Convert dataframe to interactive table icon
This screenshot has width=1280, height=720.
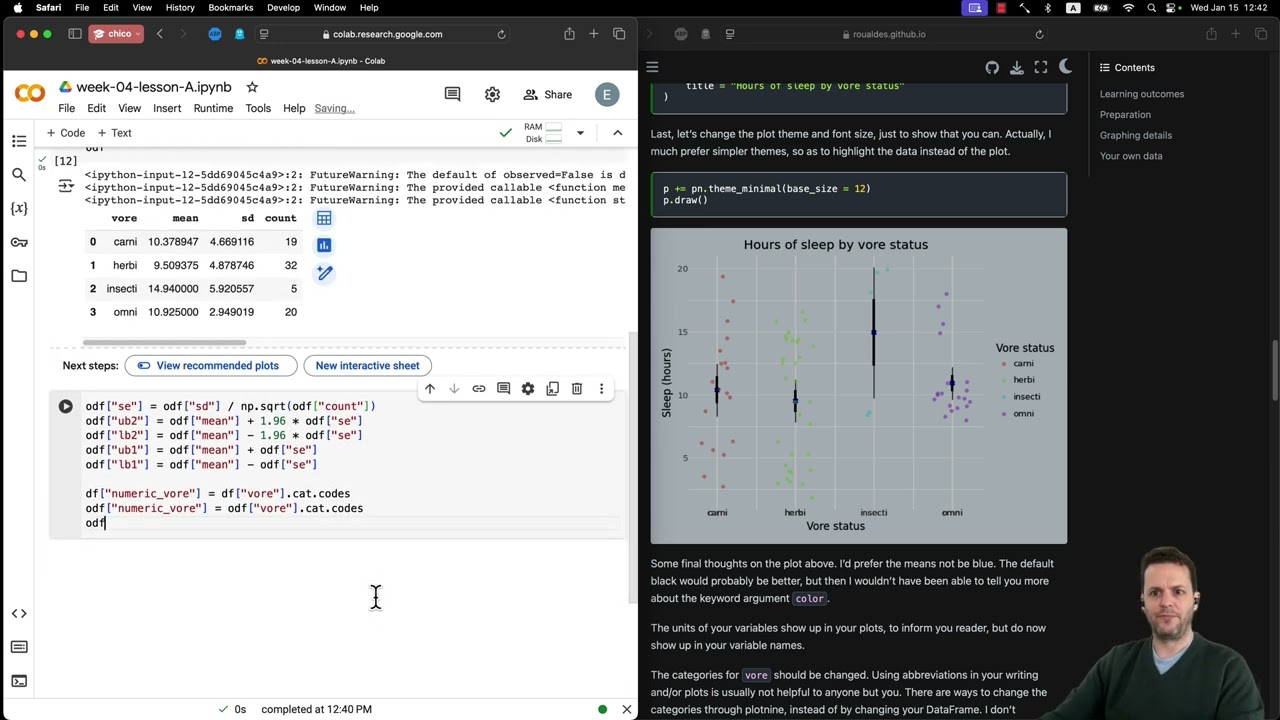tap(324, 218)
